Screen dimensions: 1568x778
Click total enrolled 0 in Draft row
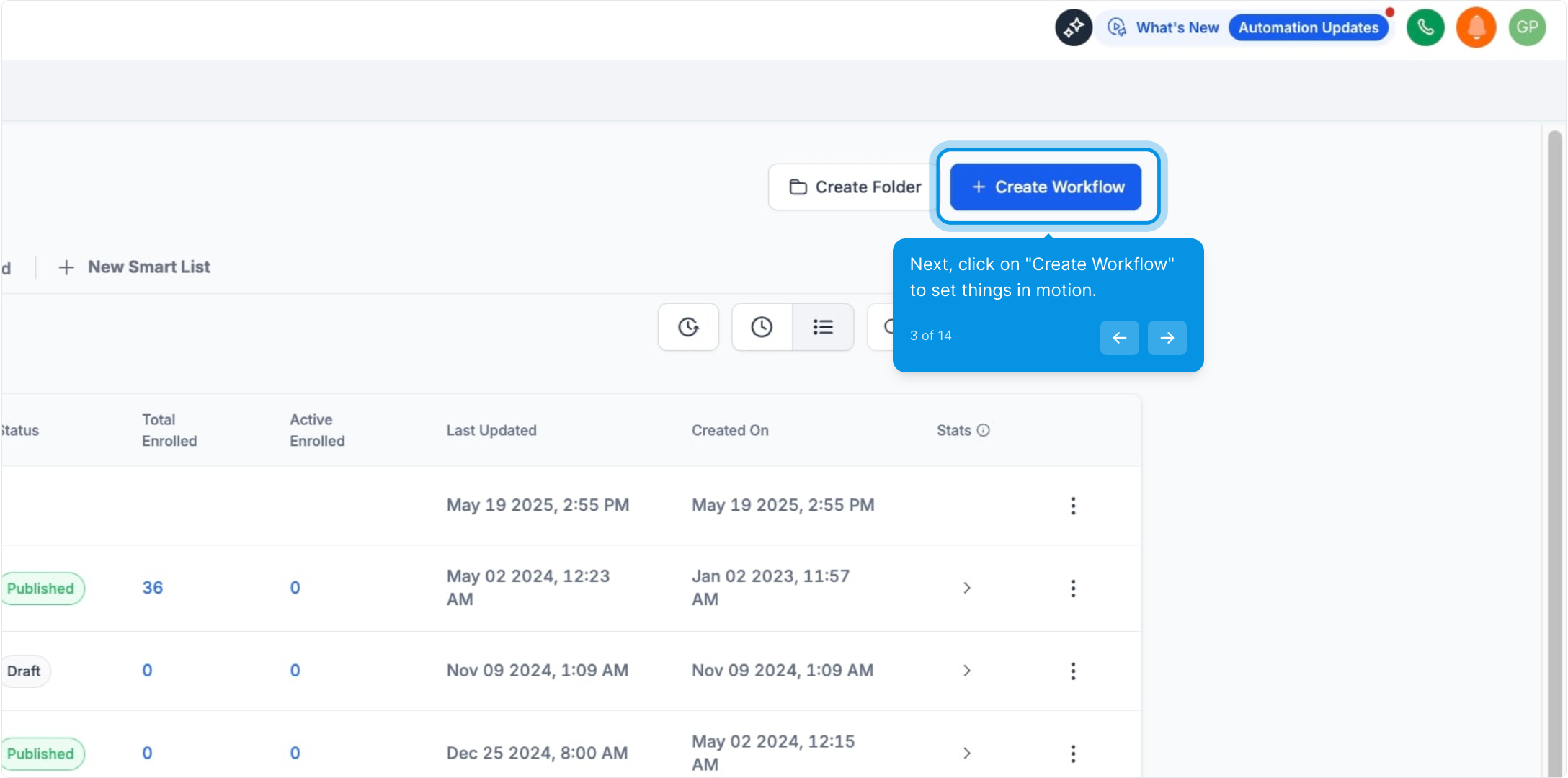147,670
